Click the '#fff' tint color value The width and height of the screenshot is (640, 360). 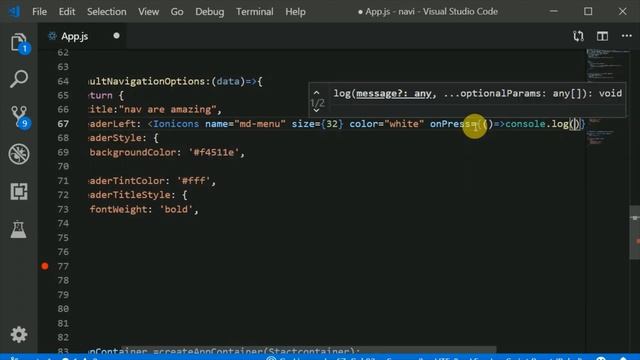193,181
